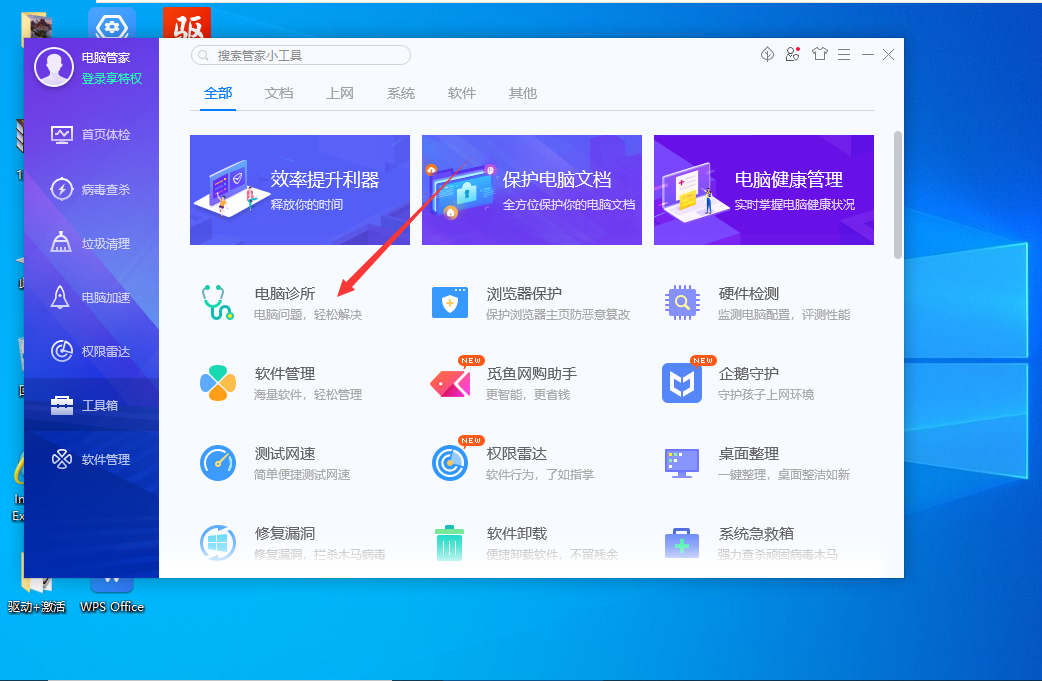Open 软件管理 in the left sidebar
Screen dimensions: 1042x681
91,459
